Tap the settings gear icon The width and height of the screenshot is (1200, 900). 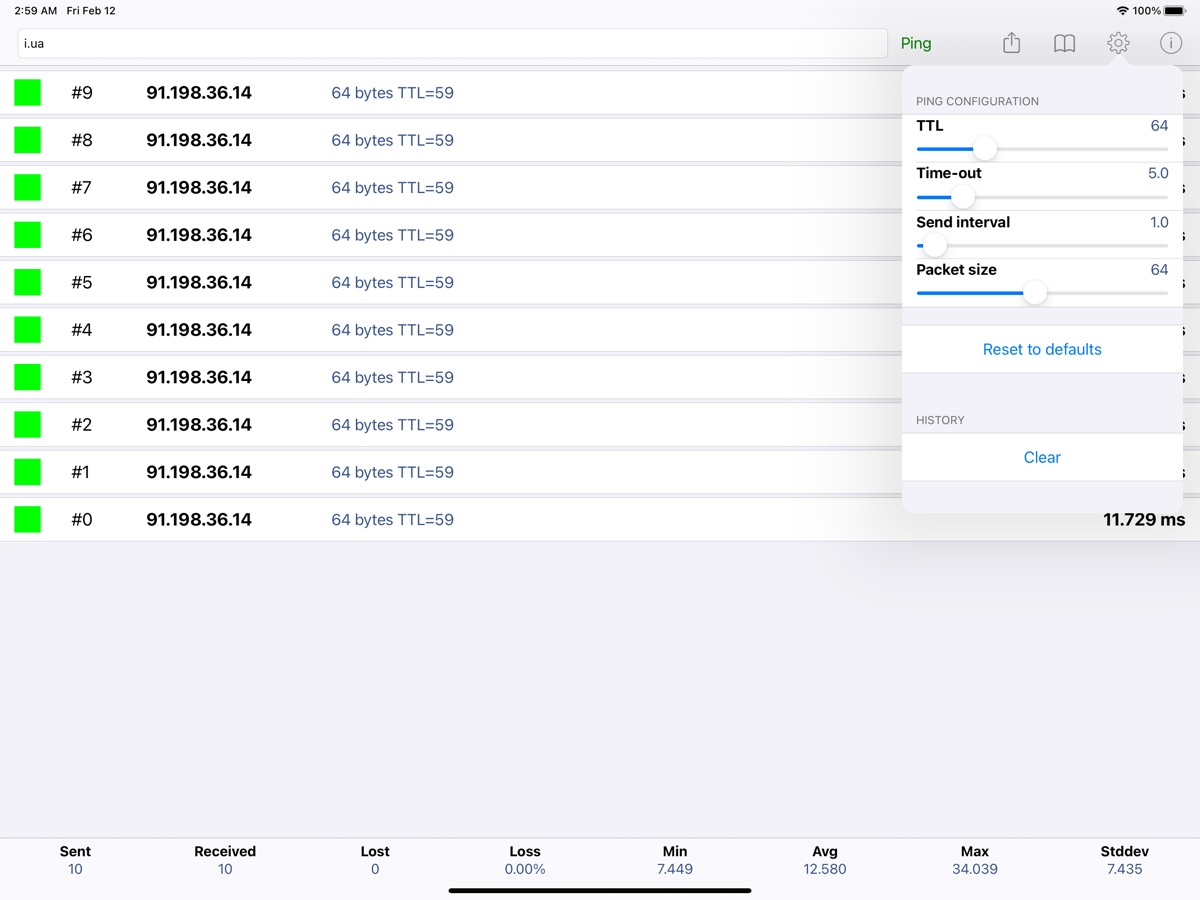tap(1118, 43)
